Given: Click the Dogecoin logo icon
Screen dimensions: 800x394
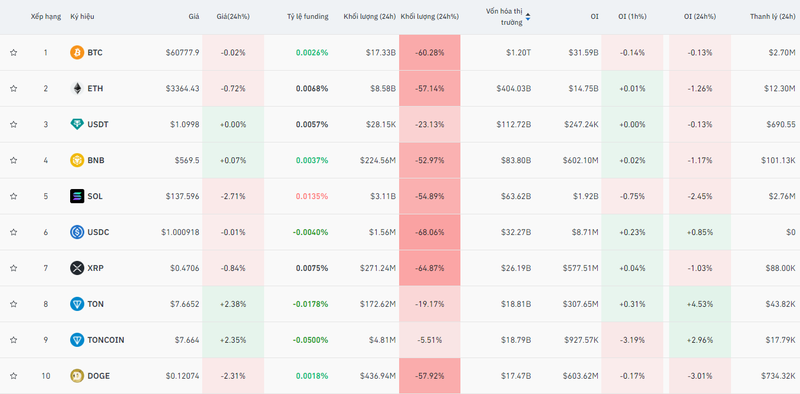Looking at the screenshot, I should click(77, 376).
